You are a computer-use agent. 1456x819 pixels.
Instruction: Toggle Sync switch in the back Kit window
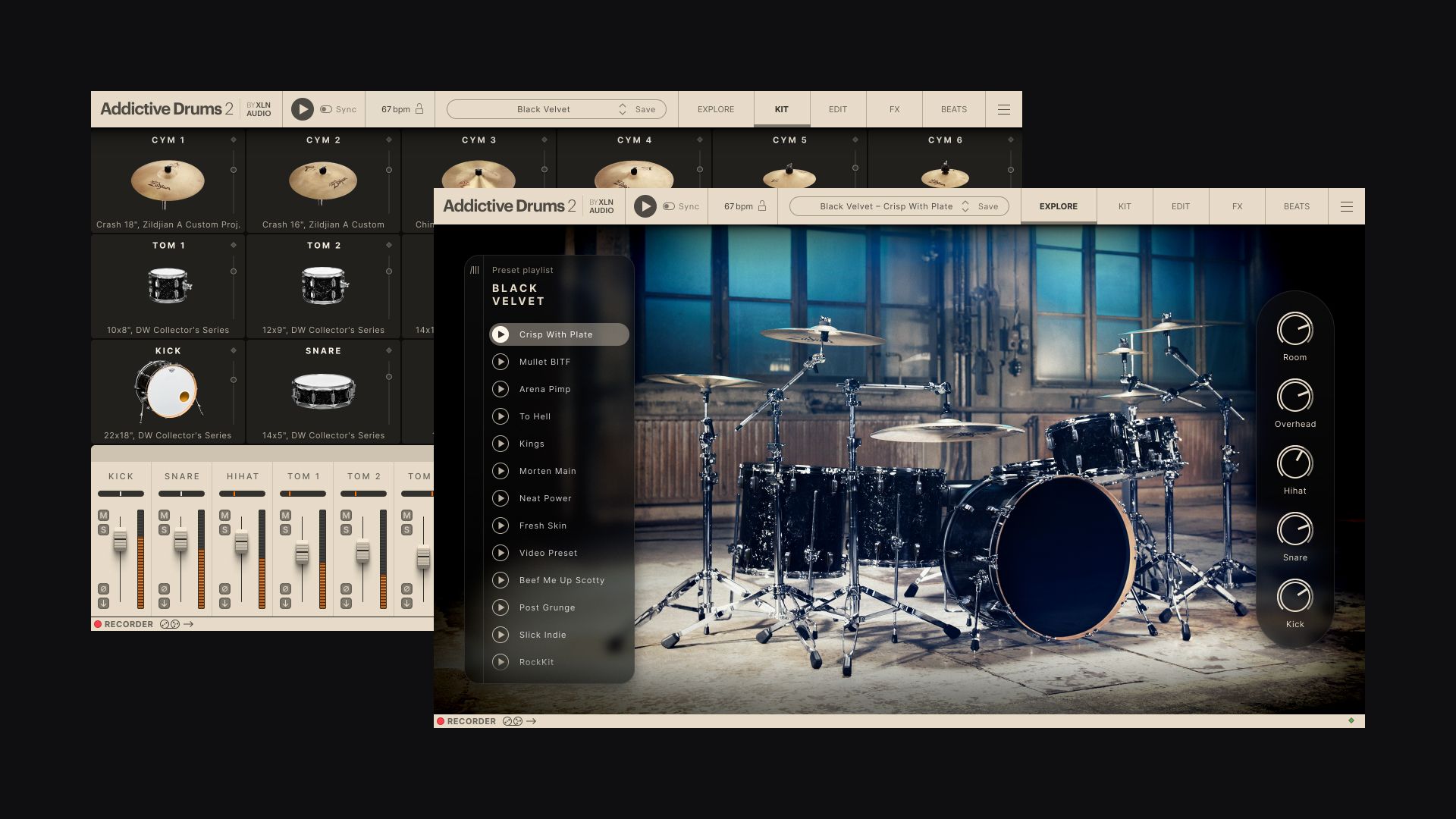point(325,109)
